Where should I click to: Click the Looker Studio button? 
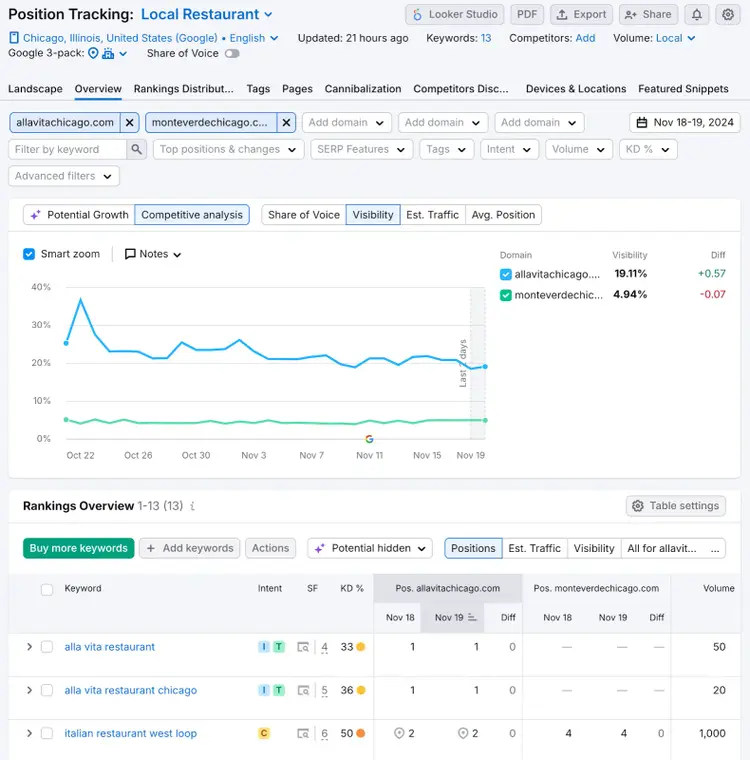(455, 15)
